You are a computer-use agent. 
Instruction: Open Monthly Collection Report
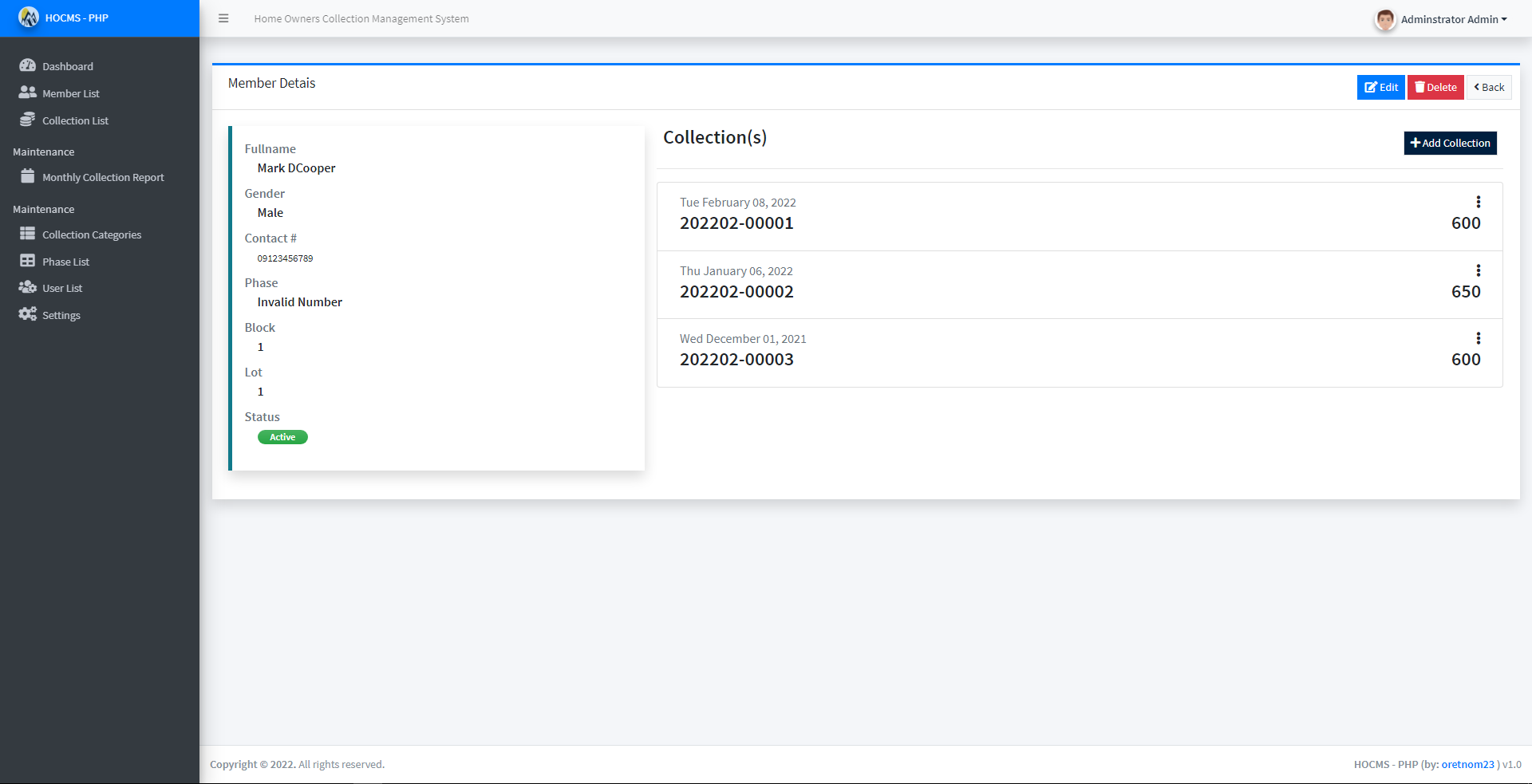[x=100, y=177]
